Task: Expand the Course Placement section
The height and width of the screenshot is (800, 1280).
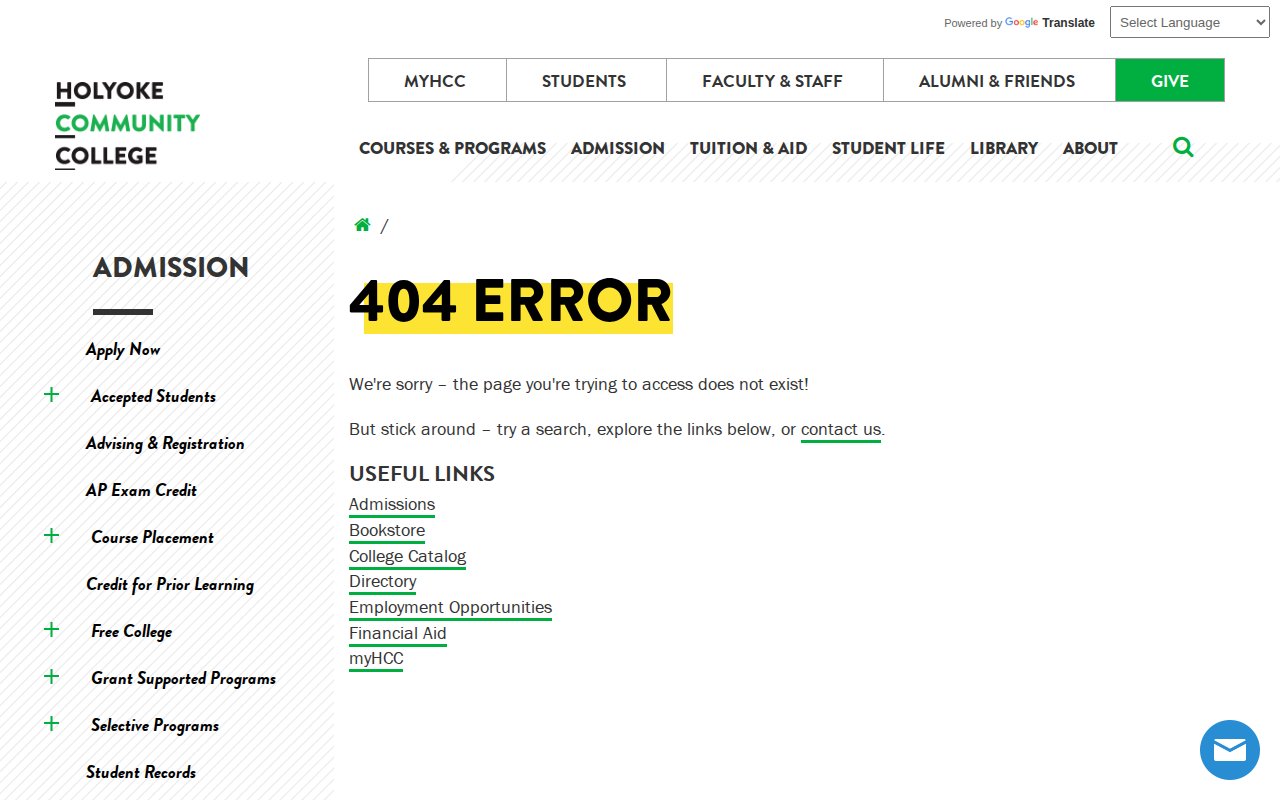Action: (52, 536)
